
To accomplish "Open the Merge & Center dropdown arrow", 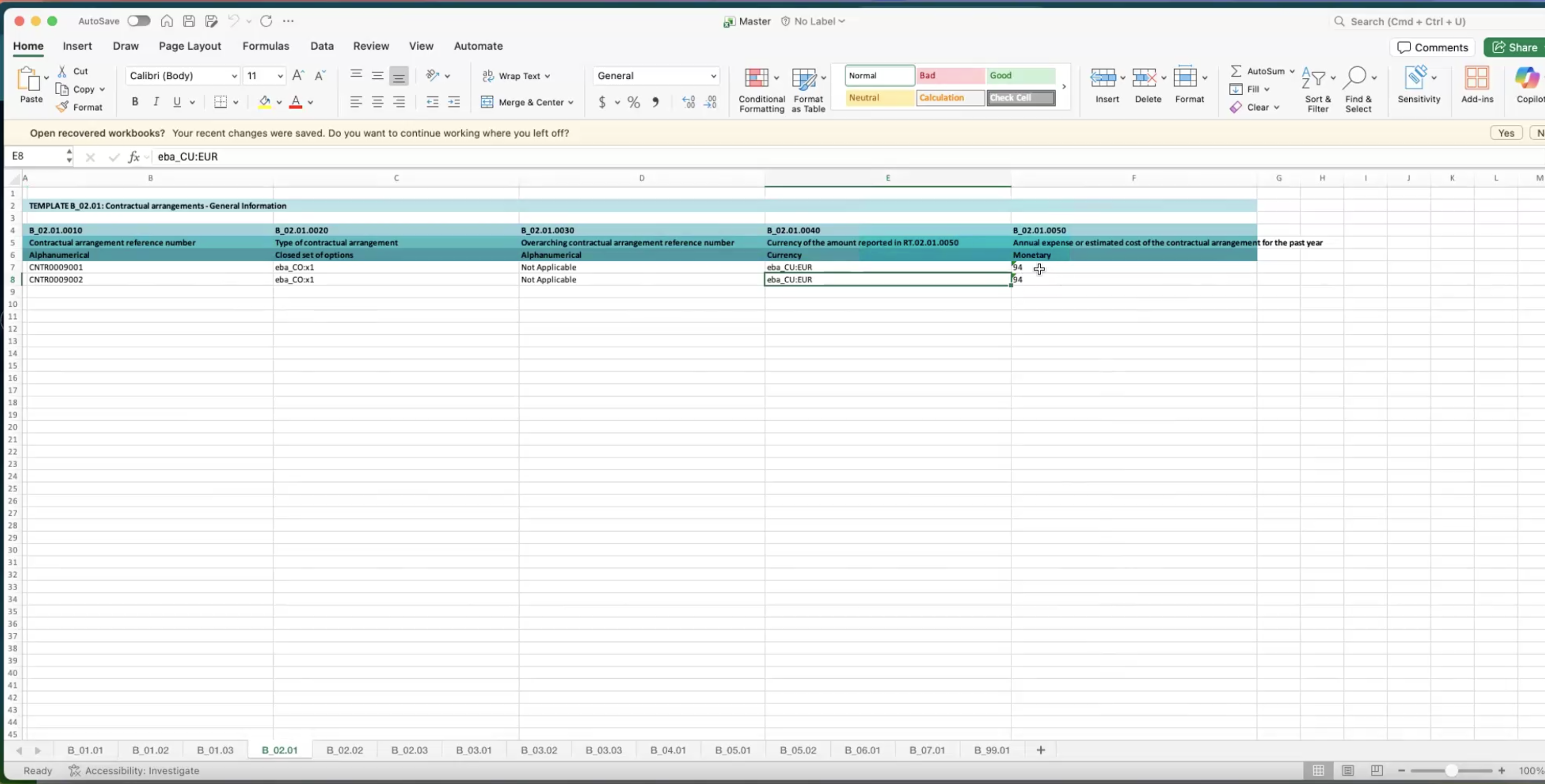I will tap(571, 102).
